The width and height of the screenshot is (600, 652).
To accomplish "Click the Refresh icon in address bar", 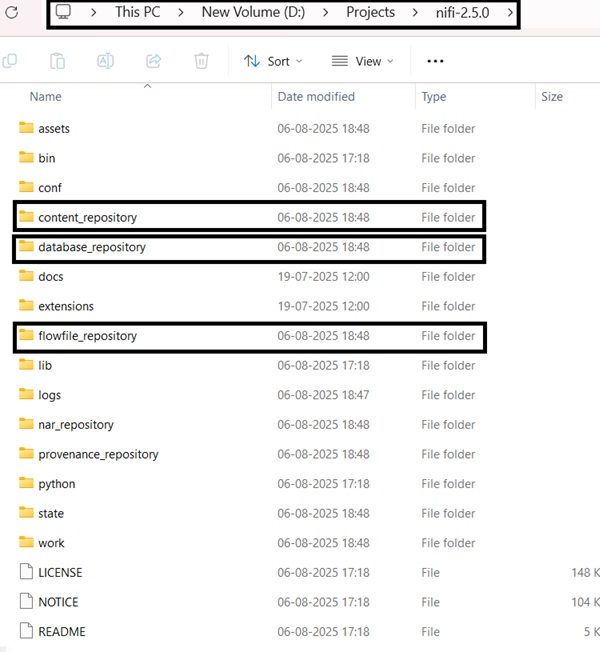I will pos(12,12).
